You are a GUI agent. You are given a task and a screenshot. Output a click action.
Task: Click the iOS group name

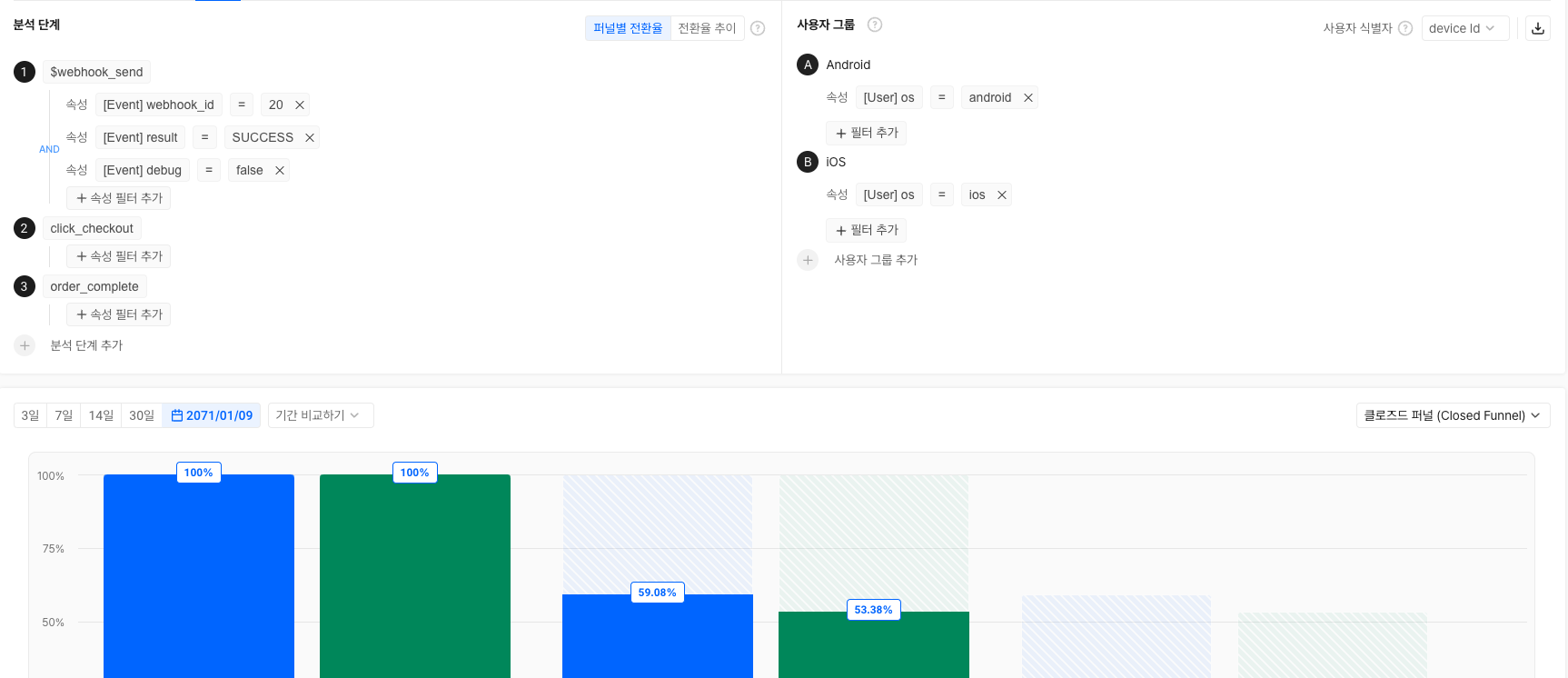coord(836,162)
